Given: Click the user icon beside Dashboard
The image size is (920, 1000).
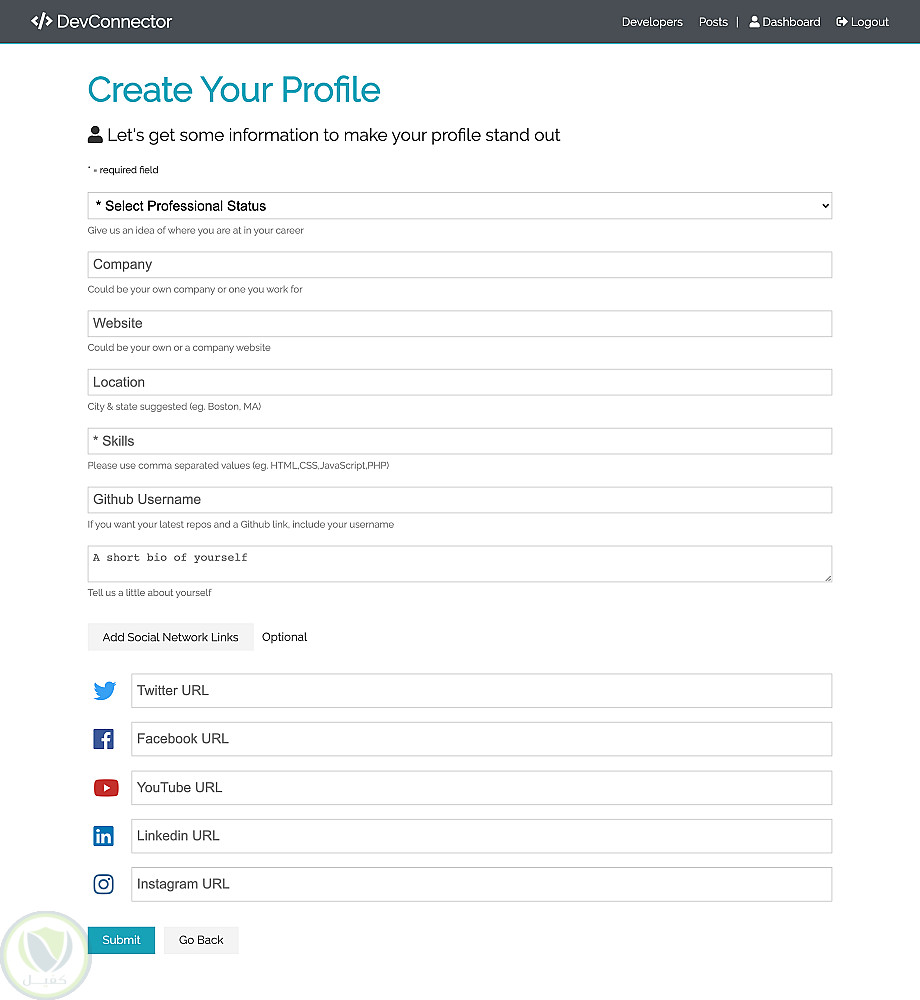Looking at the screenshot, I should pyautogui.click(x=754, y=21).
